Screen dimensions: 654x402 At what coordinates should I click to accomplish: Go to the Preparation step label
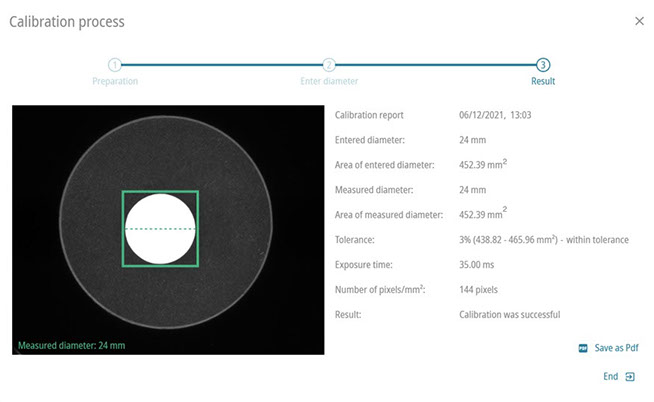[114, 81]
